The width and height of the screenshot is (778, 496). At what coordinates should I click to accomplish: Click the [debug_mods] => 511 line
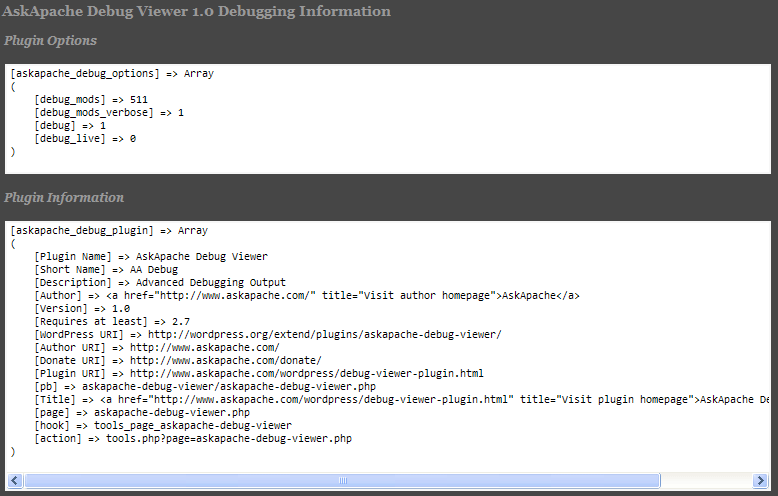(85, 100)
